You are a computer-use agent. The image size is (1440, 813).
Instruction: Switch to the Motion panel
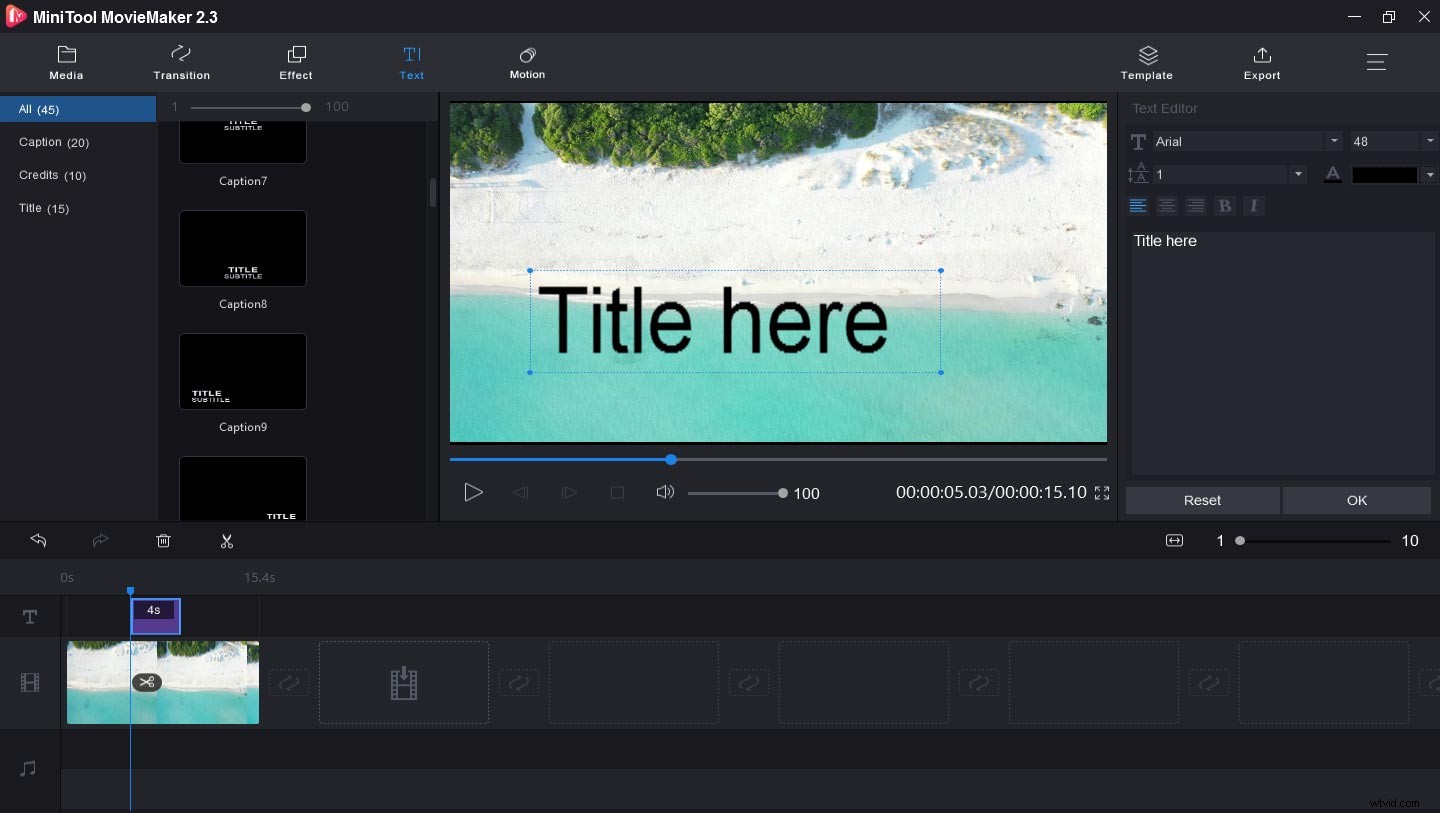pyautogui.click(x=527, y=63)
